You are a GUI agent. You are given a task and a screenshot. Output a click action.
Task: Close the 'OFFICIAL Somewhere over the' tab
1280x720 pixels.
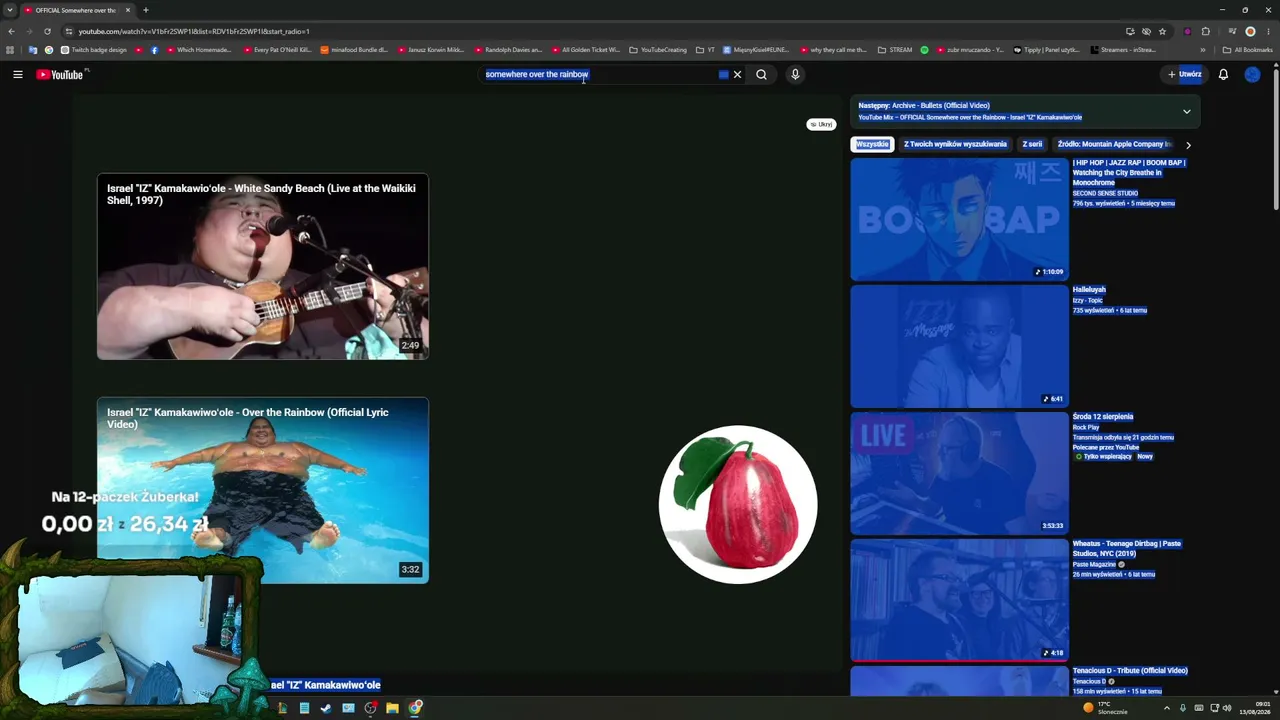point(128,10)
